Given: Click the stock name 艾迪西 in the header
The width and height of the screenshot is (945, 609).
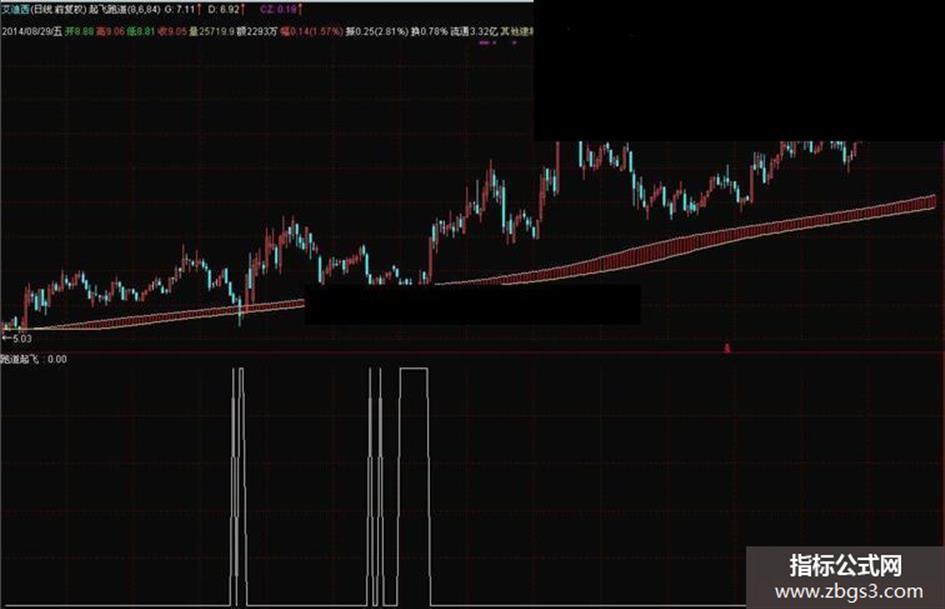Looking at the screenshot, I should click(x=15, y=10).
